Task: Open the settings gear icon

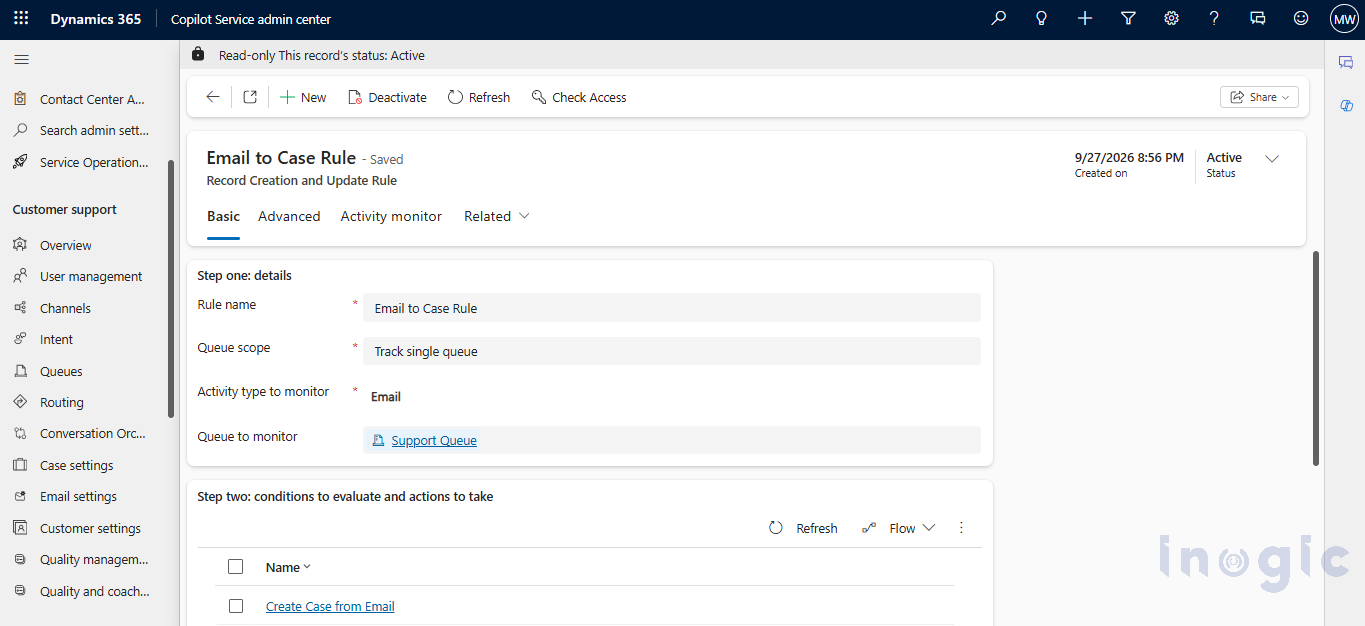Action: [x=1171, y=19]
